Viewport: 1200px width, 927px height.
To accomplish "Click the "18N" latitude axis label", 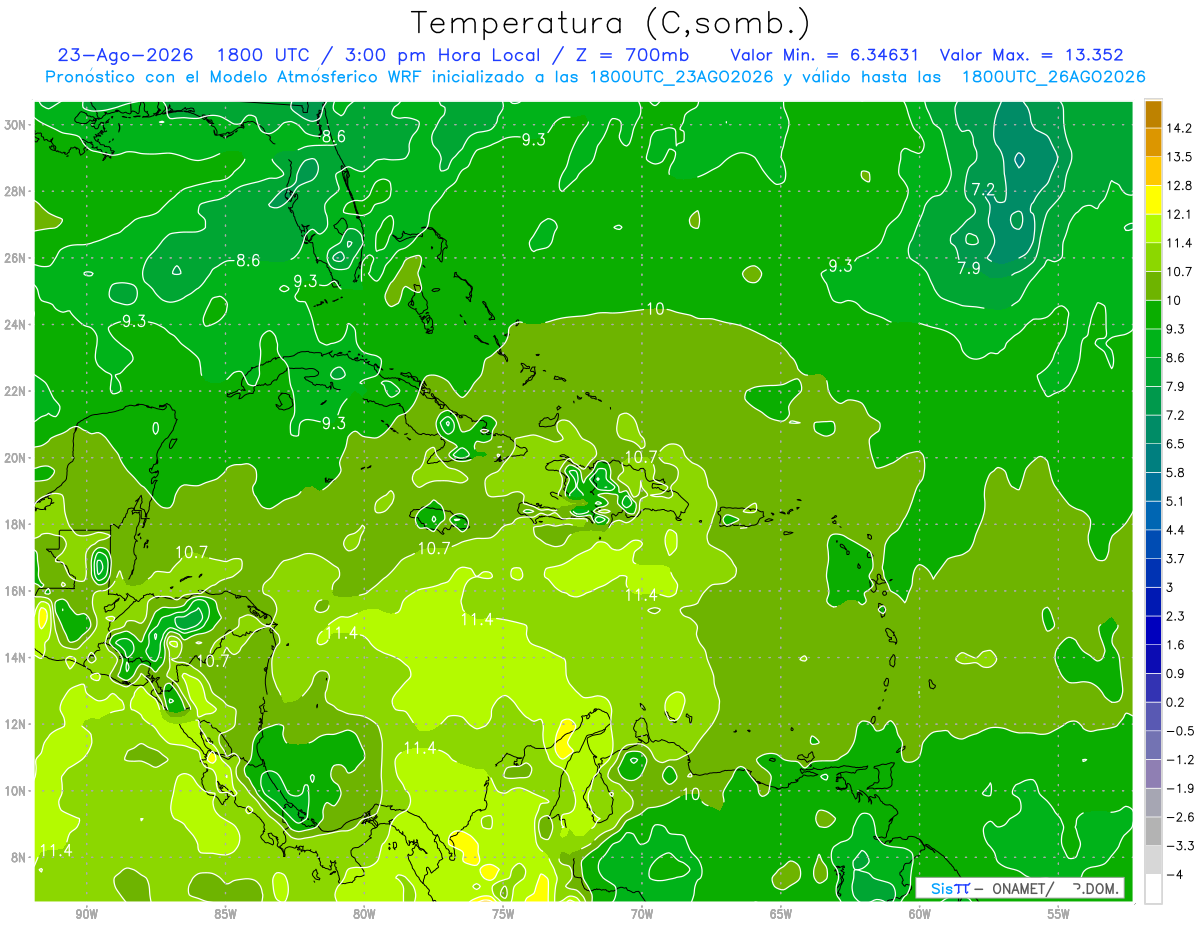I will tap(17, 524).
